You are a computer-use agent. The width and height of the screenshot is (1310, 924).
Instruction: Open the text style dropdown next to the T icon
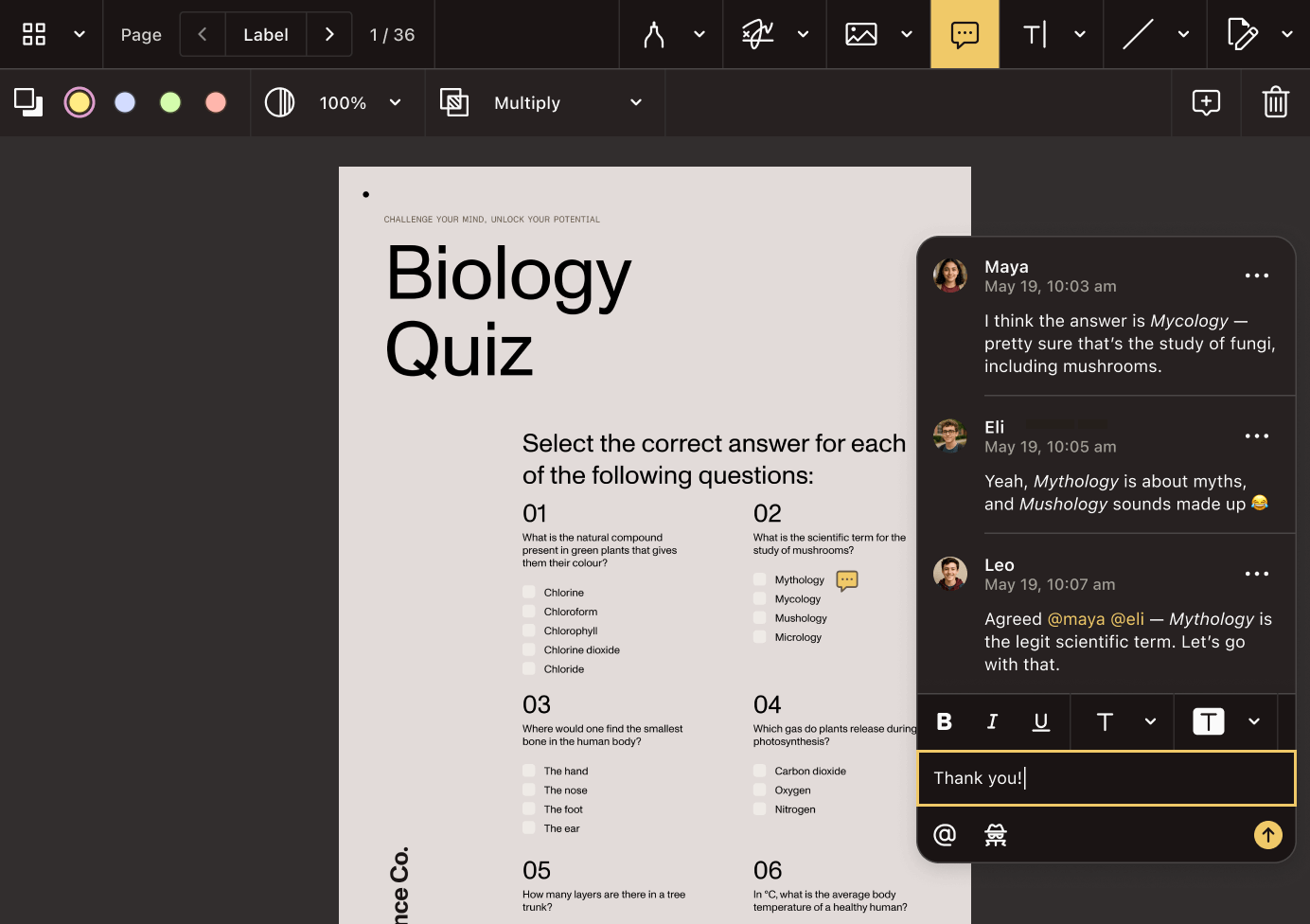1152,721
